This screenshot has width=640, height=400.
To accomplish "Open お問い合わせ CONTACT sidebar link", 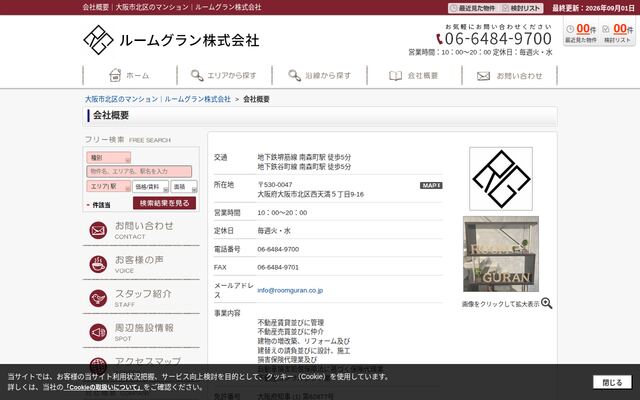I will coord(141,230).
